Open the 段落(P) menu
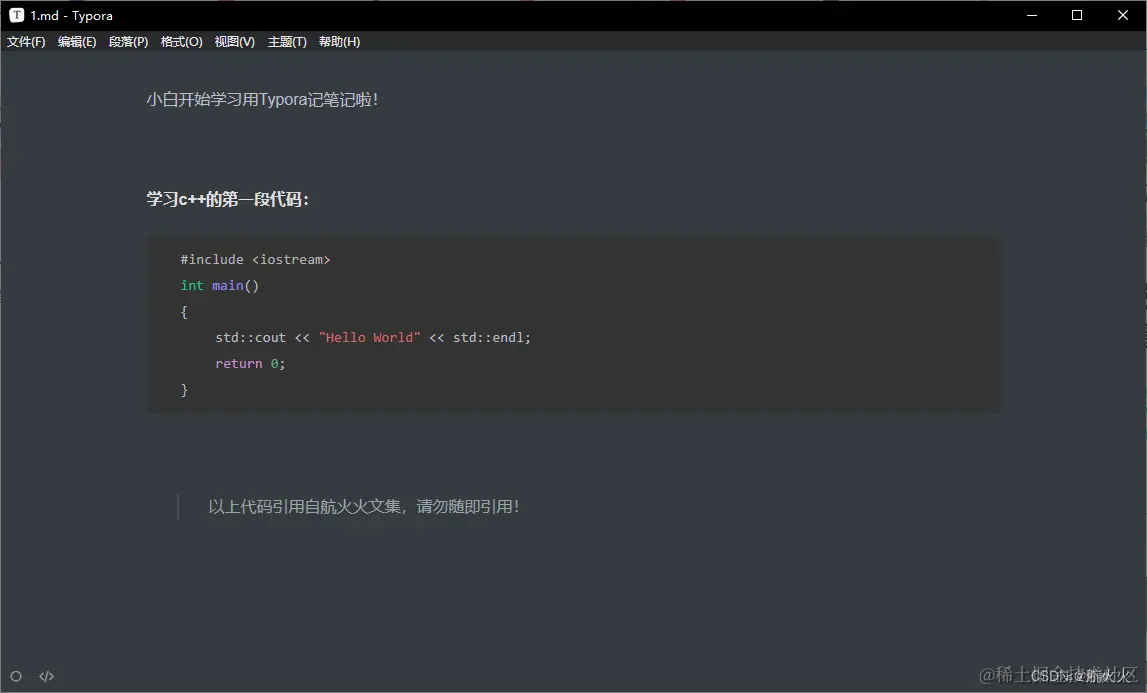This screenshot has width=1147, height=693. (128, 42)
